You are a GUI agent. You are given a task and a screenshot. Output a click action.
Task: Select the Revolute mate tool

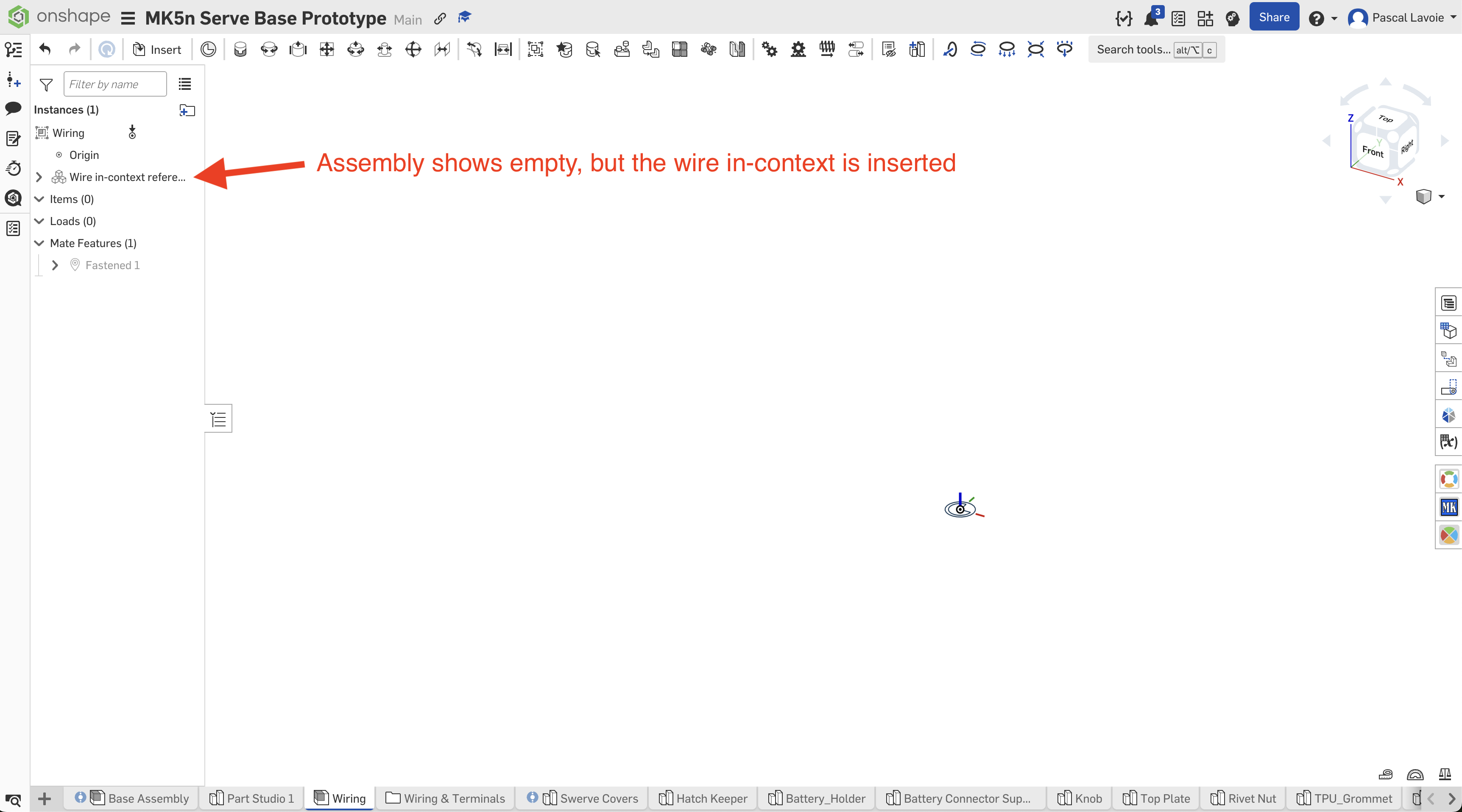coord(269,49)
